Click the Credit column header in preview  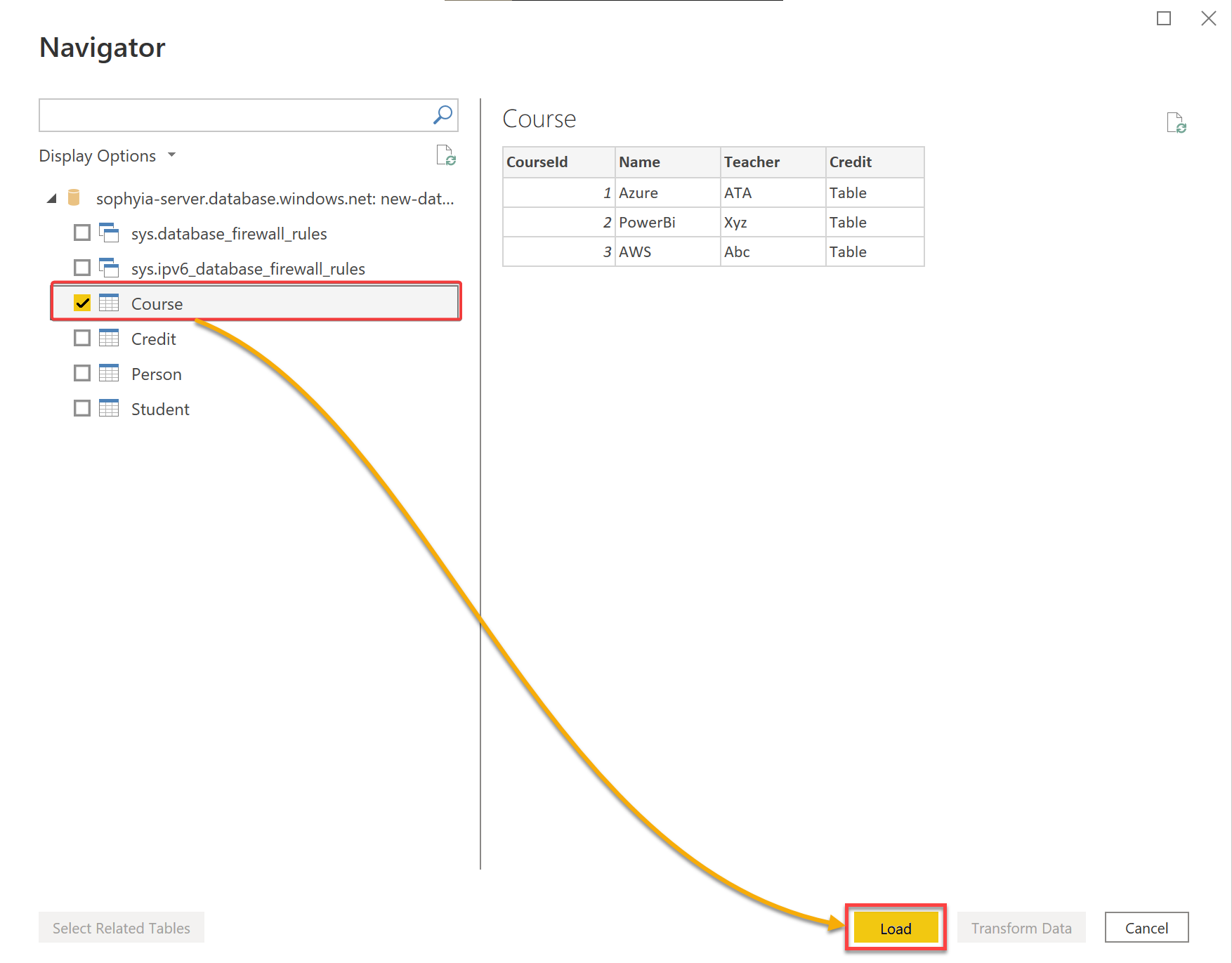[x=875, y=162]
